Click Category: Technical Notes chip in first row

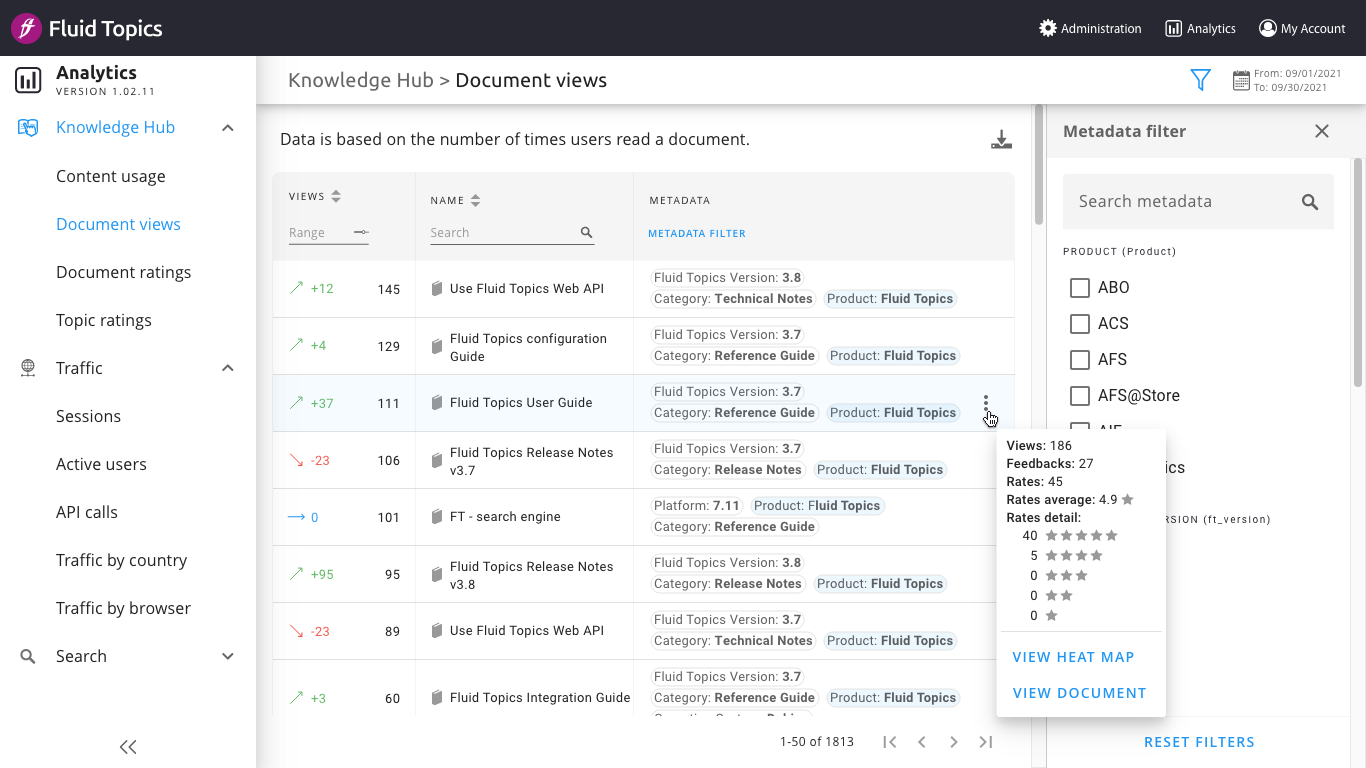click(733, 298)
